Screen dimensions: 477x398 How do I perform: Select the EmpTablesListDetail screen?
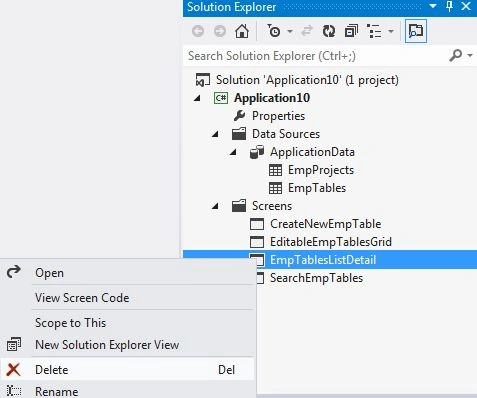(323, 260)
